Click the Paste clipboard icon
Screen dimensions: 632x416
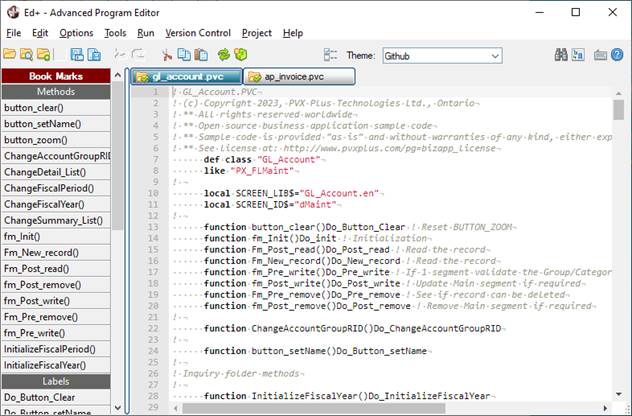point(203,55)
